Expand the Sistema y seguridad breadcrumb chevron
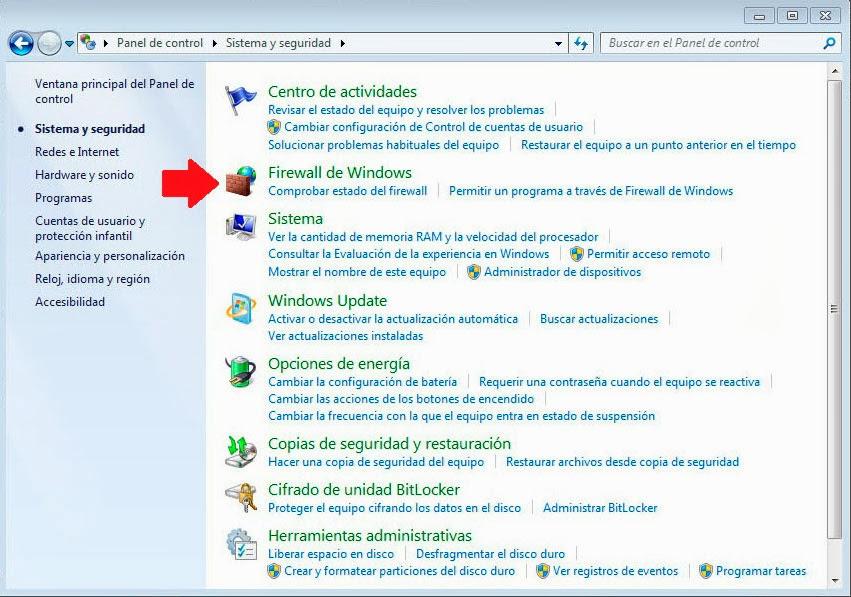This screenshot has height=597, width=851. (x=341, y=42)
